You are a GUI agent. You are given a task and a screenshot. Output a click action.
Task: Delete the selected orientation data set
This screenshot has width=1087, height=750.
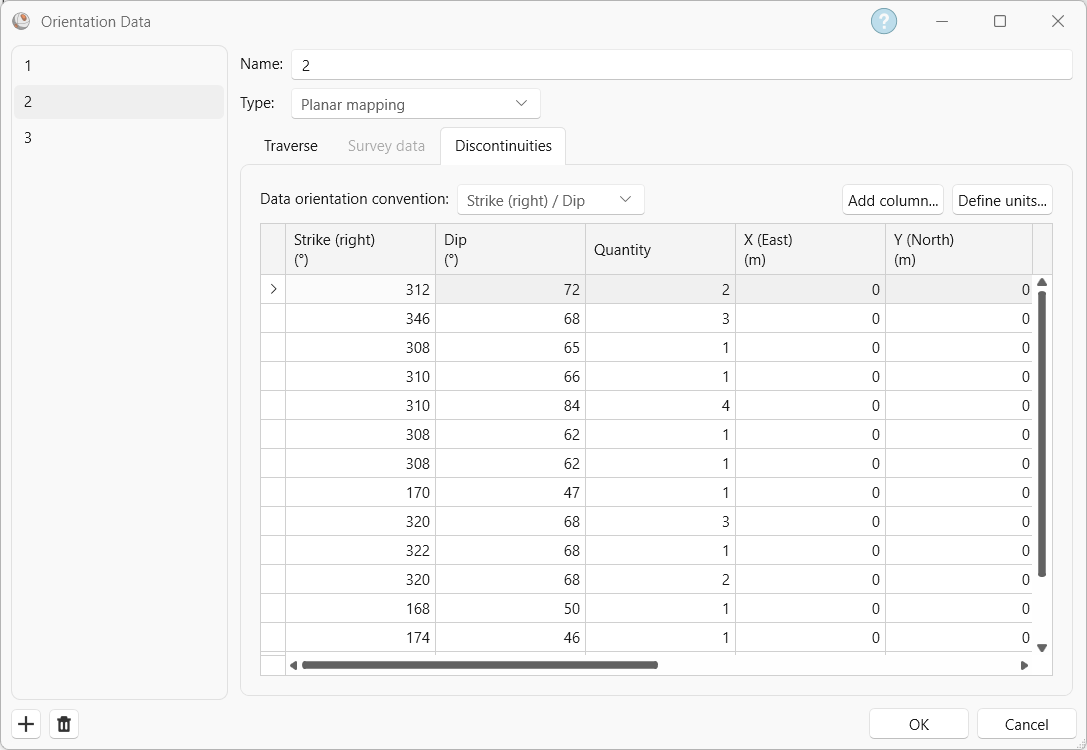[63, 723]
